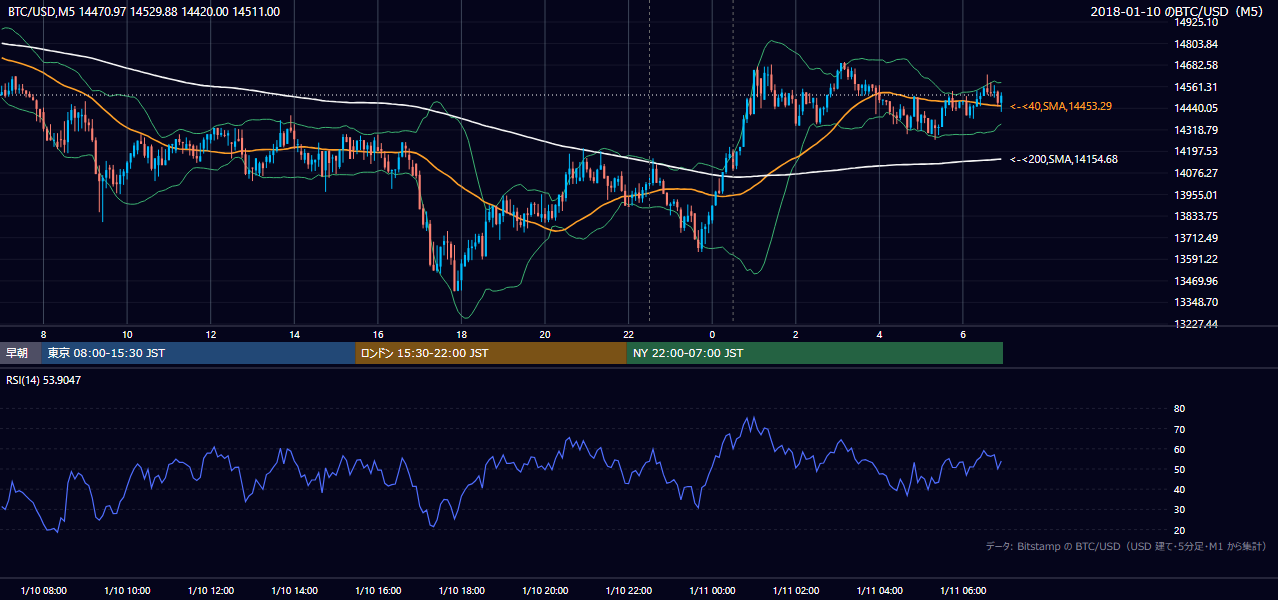This screenshot has width=1278, height=600.
Task: Click hour tick 18 under the price chart
Action: click(x=461, y=333)
